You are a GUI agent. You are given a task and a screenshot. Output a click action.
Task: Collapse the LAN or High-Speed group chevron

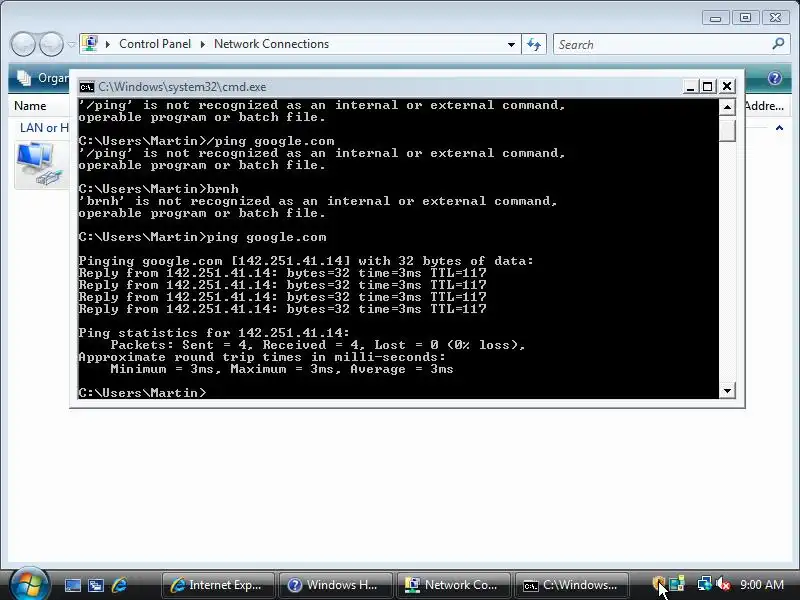point(779,128)
